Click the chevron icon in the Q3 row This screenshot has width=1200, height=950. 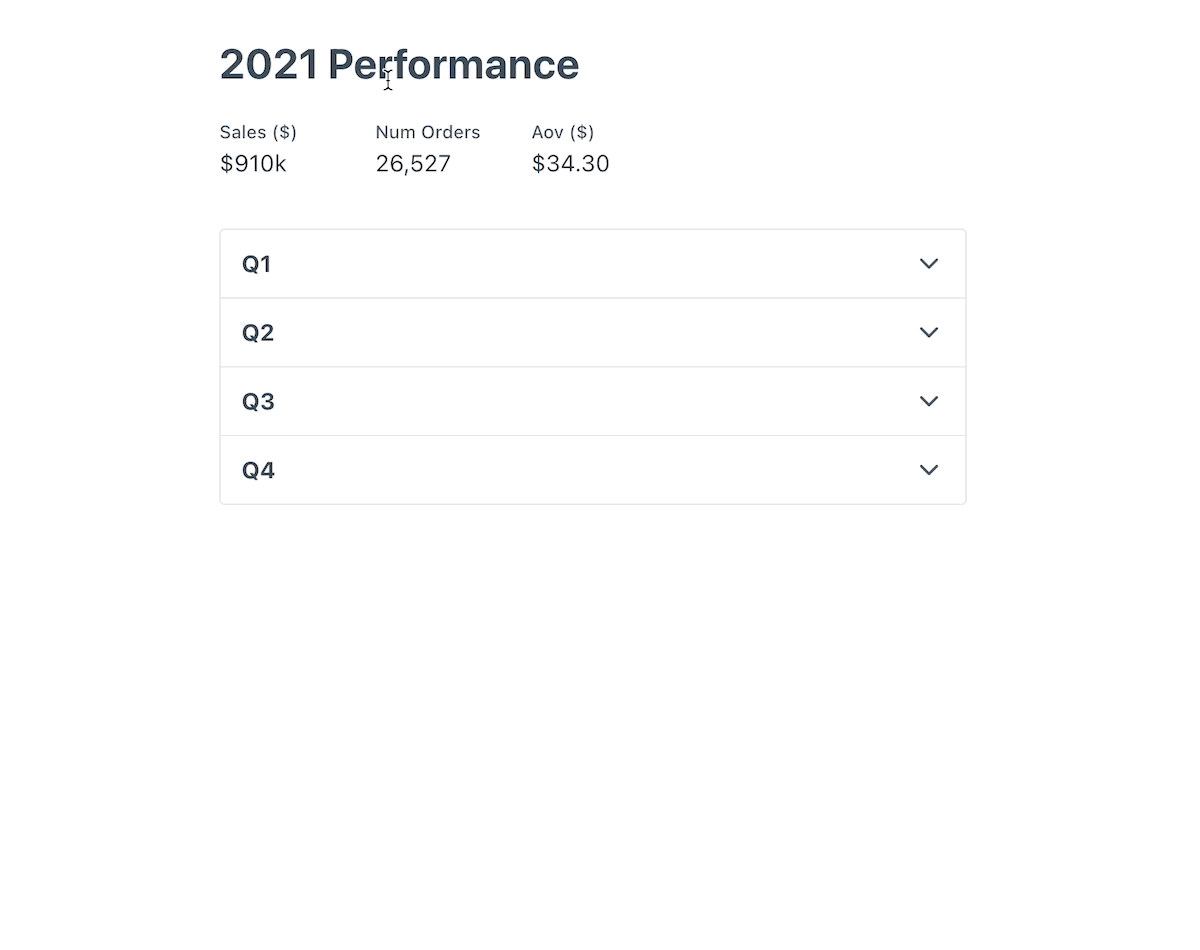[x=929, y=401]
